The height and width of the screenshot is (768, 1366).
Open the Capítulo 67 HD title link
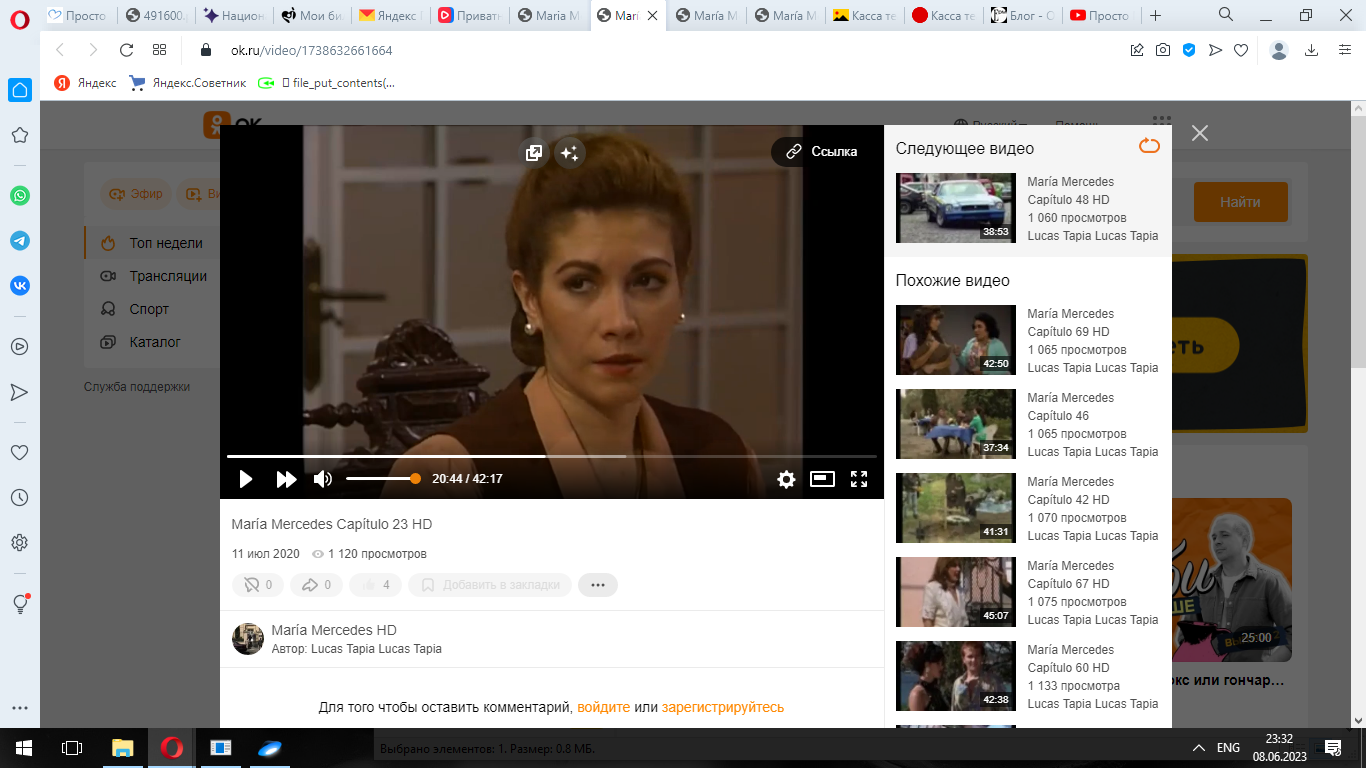[x=1070, y=575]
